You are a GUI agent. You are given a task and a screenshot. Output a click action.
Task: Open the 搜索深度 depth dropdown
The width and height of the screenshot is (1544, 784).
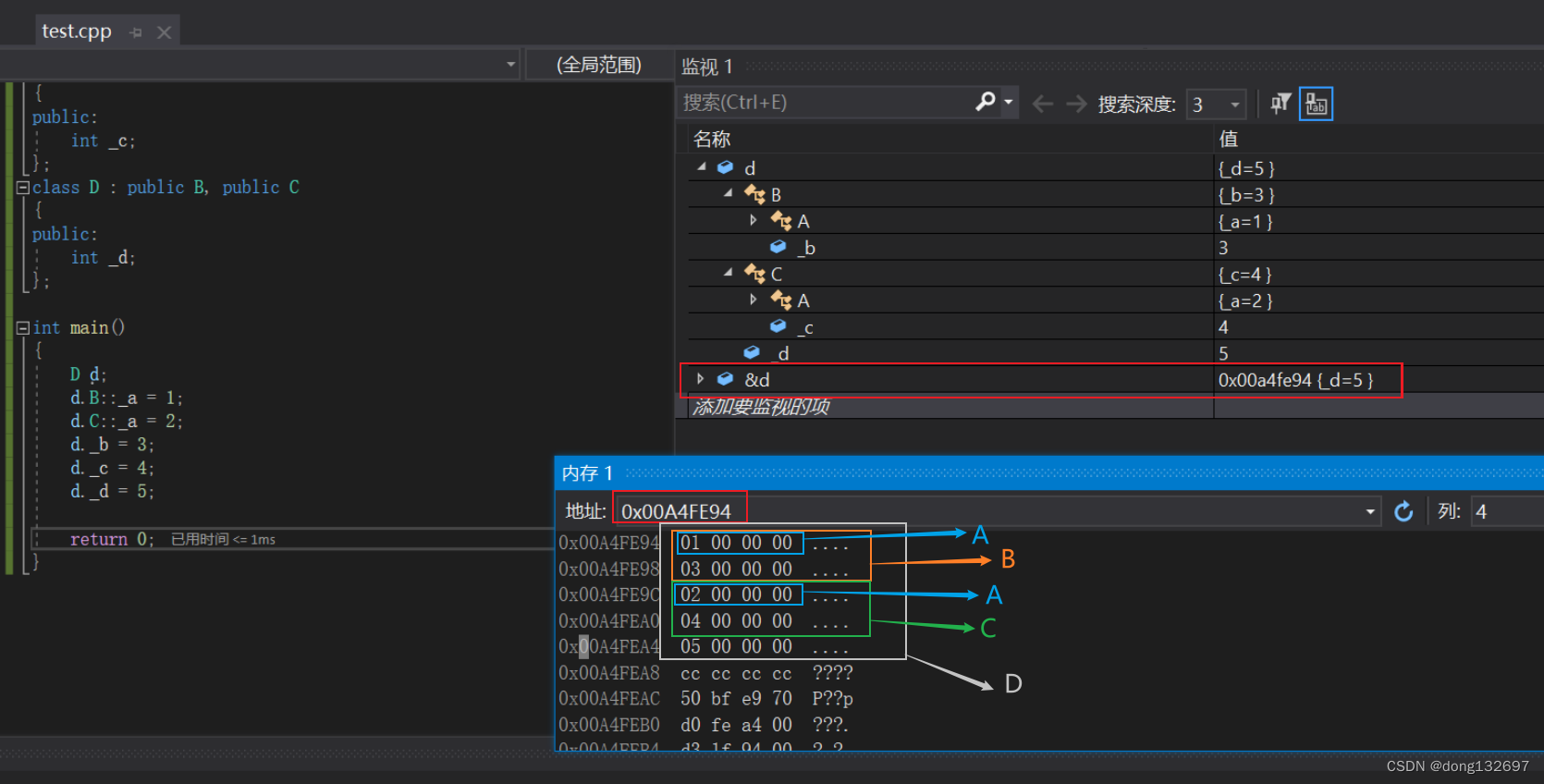coord(1234,104)
